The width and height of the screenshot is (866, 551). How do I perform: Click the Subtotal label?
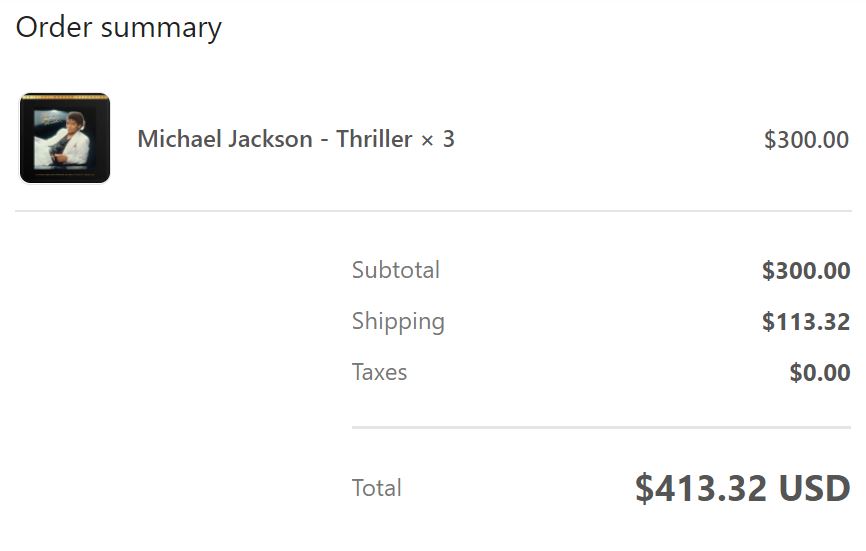[395, 270]
